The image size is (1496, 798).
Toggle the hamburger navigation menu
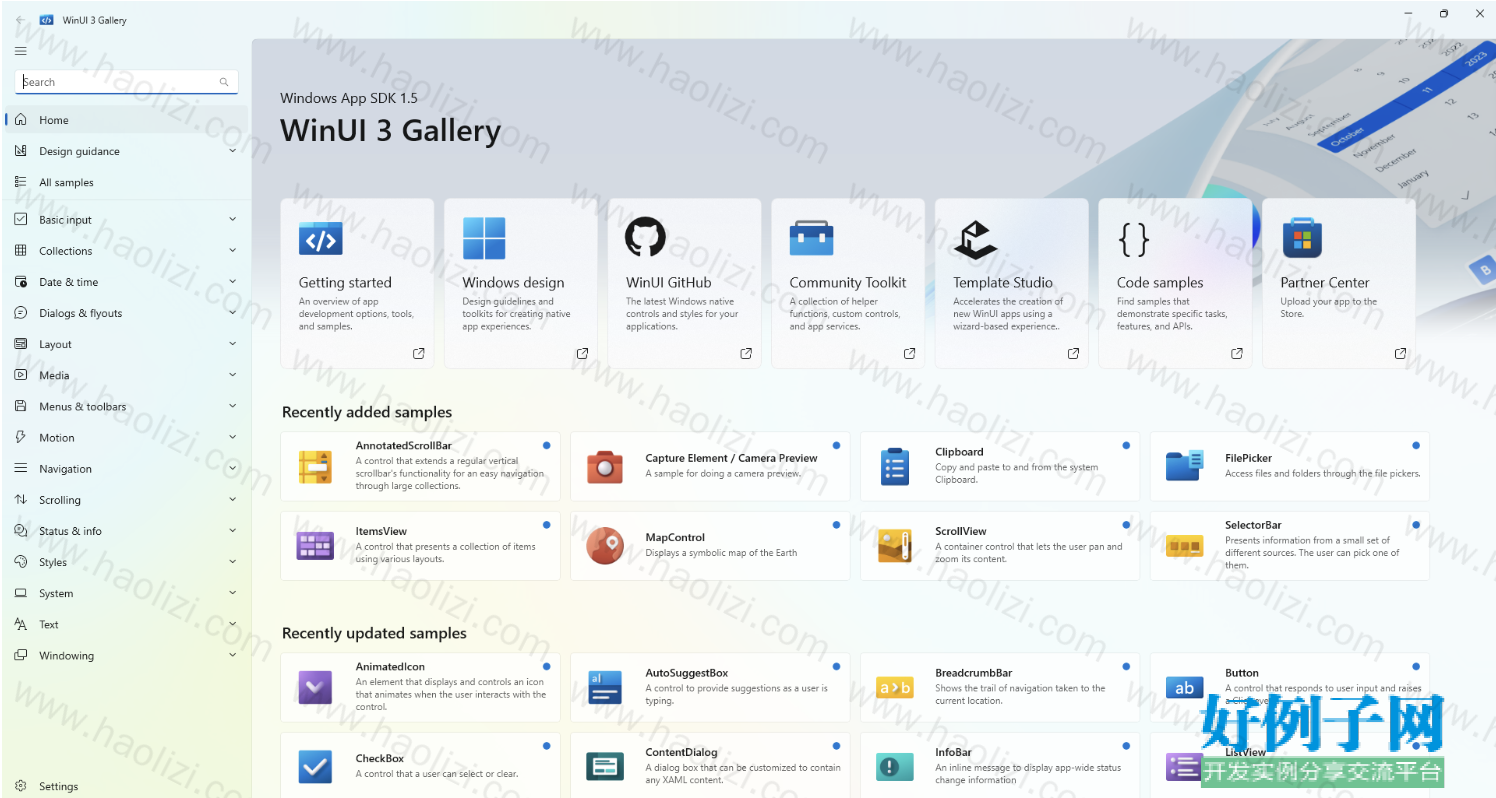click(21, 51)
